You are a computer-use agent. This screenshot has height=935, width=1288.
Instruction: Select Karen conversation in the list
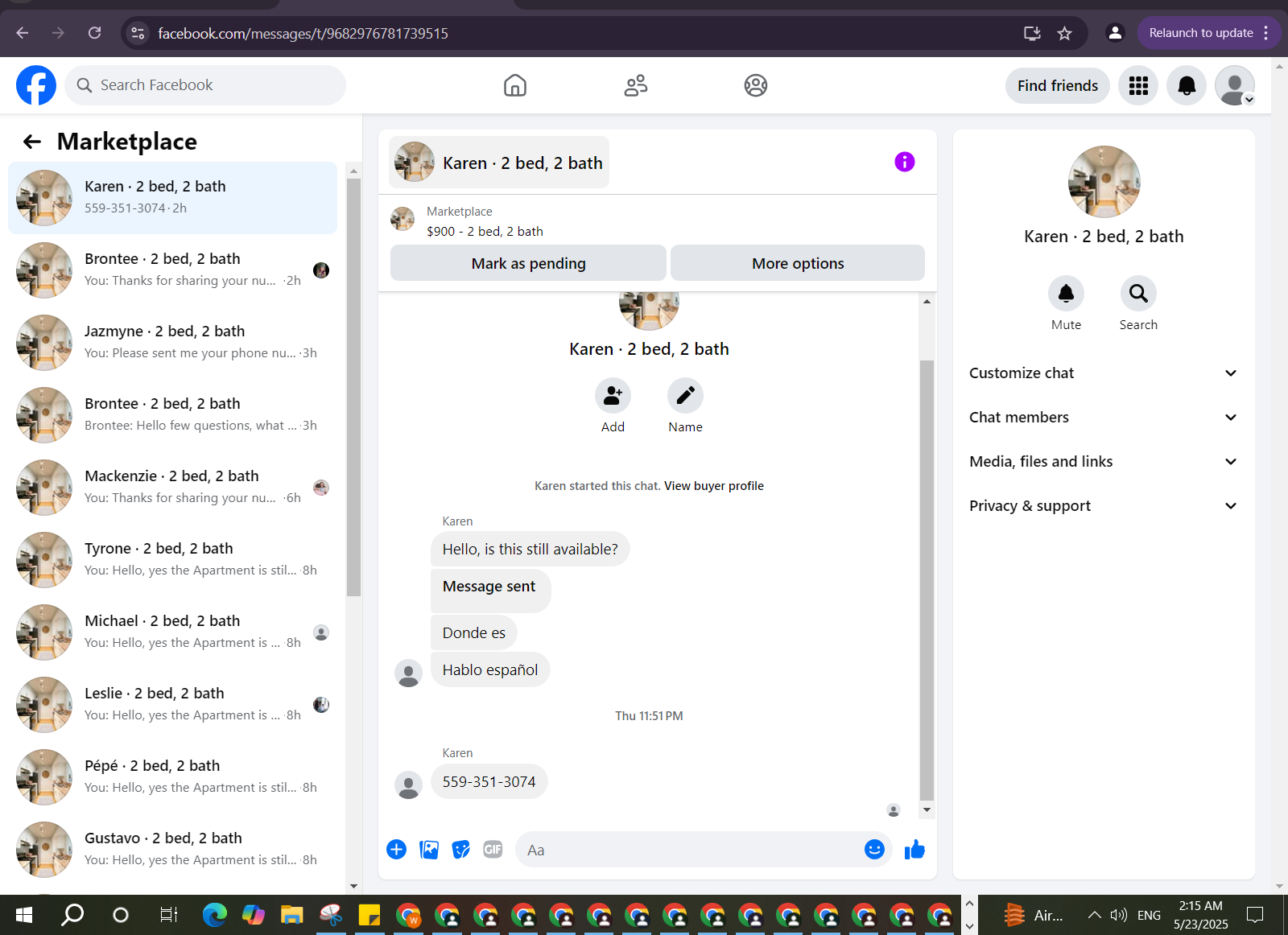point(172,198)
